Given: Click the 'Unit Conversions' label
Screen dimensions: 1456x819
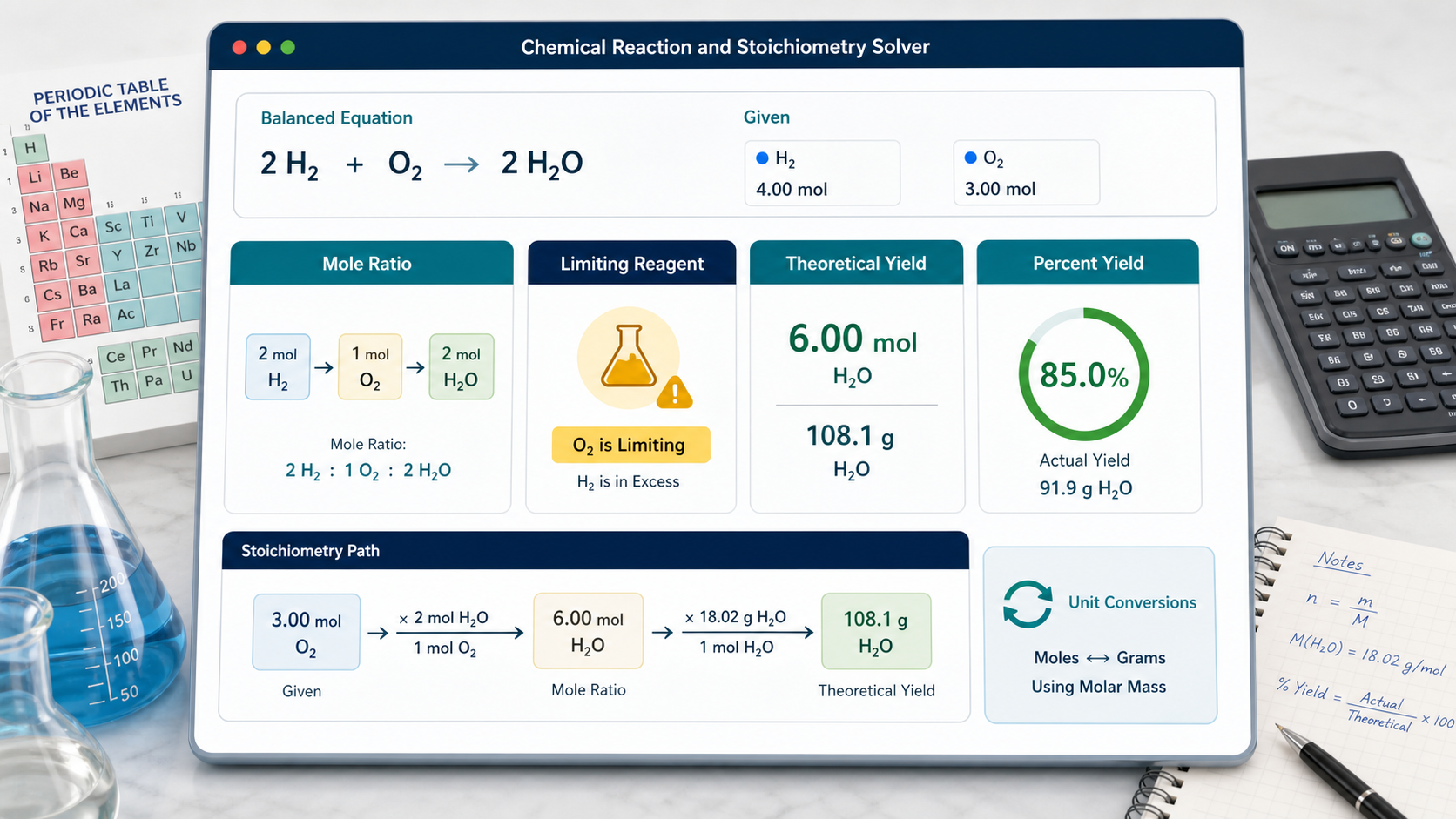Looking at the screenshot, I should pos(1132,602).
